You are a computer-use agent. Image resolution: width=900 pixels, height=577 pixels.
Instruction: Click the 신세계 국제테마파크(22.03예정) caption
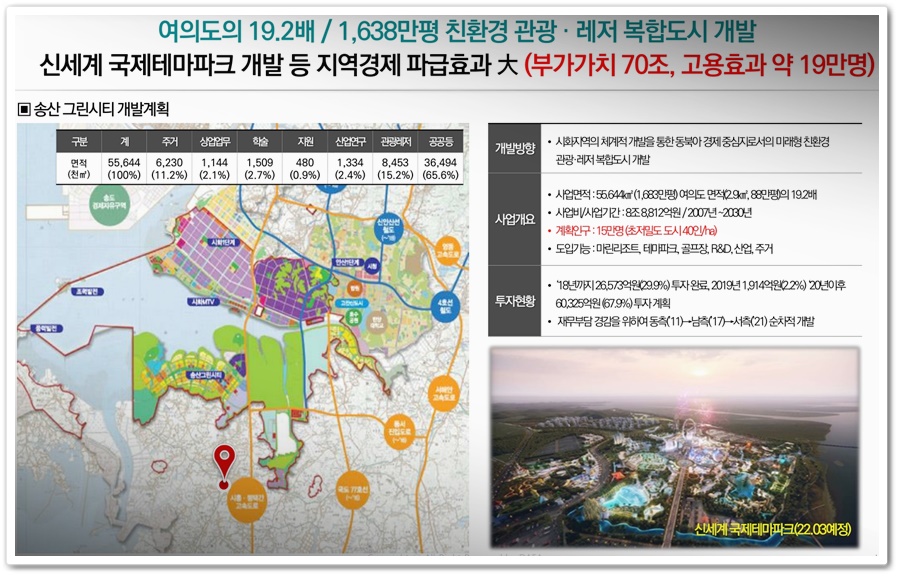tap(773, 528)
